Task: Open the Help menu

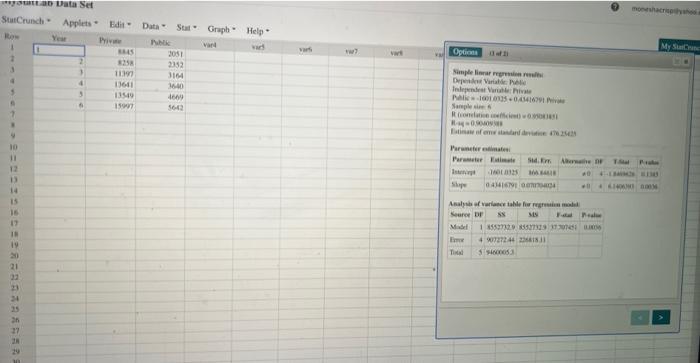Action: pos(258,31)
